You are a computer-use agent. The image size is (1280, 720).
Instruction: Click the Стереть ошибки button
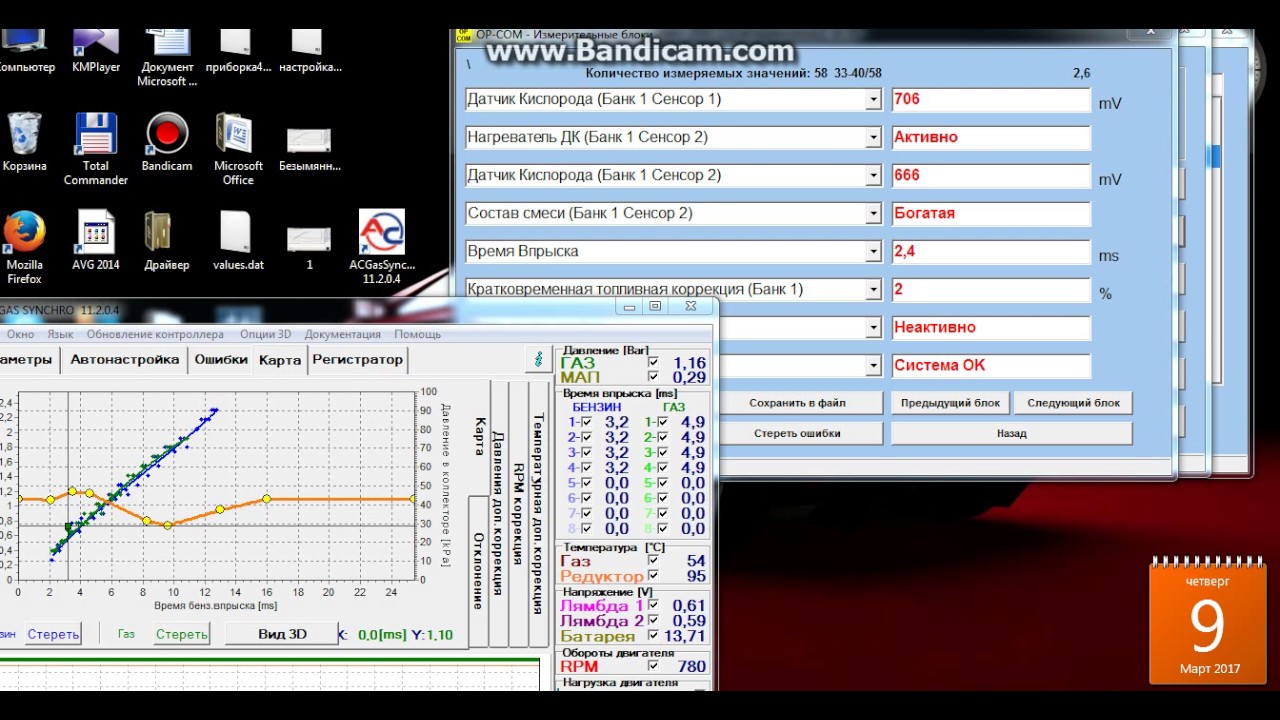point(797,433)
